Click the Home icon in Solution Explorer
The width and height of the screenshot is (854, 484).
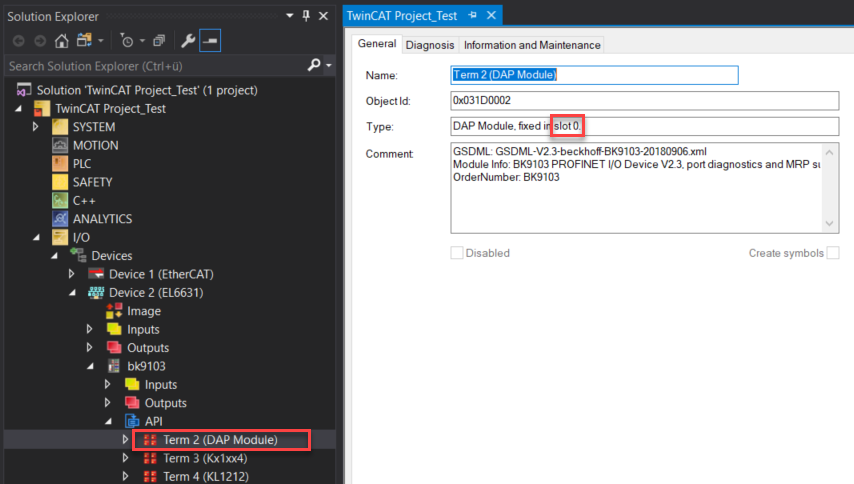[62, 41]
